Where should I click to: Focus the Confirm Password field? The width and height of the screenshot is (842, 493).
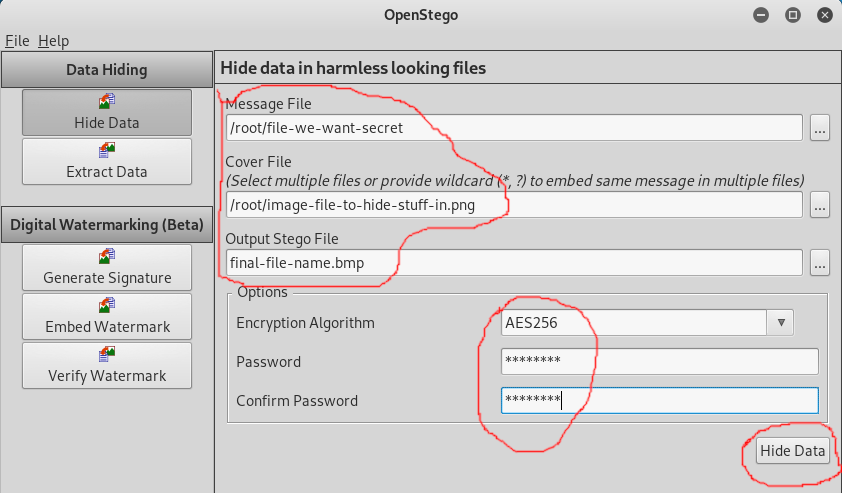coord(660,401)
